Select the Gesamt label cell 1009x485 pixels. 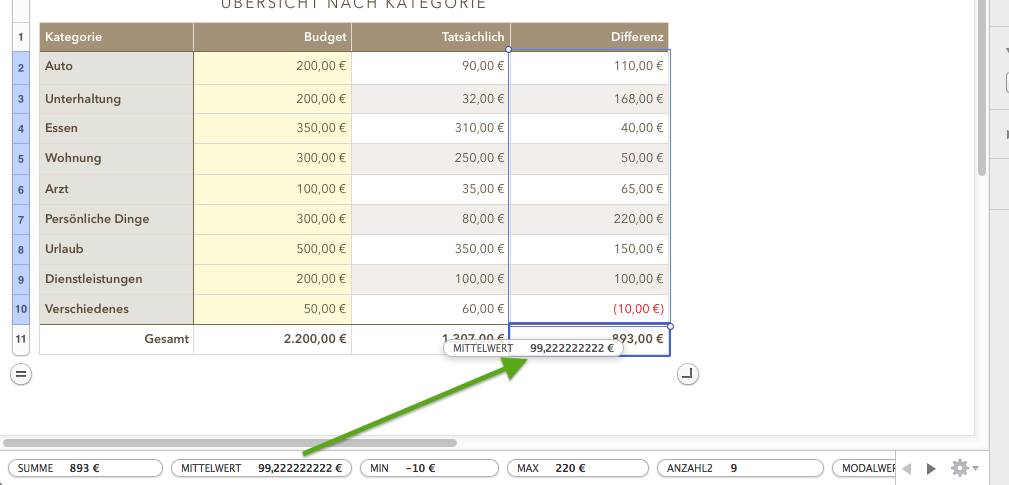pos(116,340)
